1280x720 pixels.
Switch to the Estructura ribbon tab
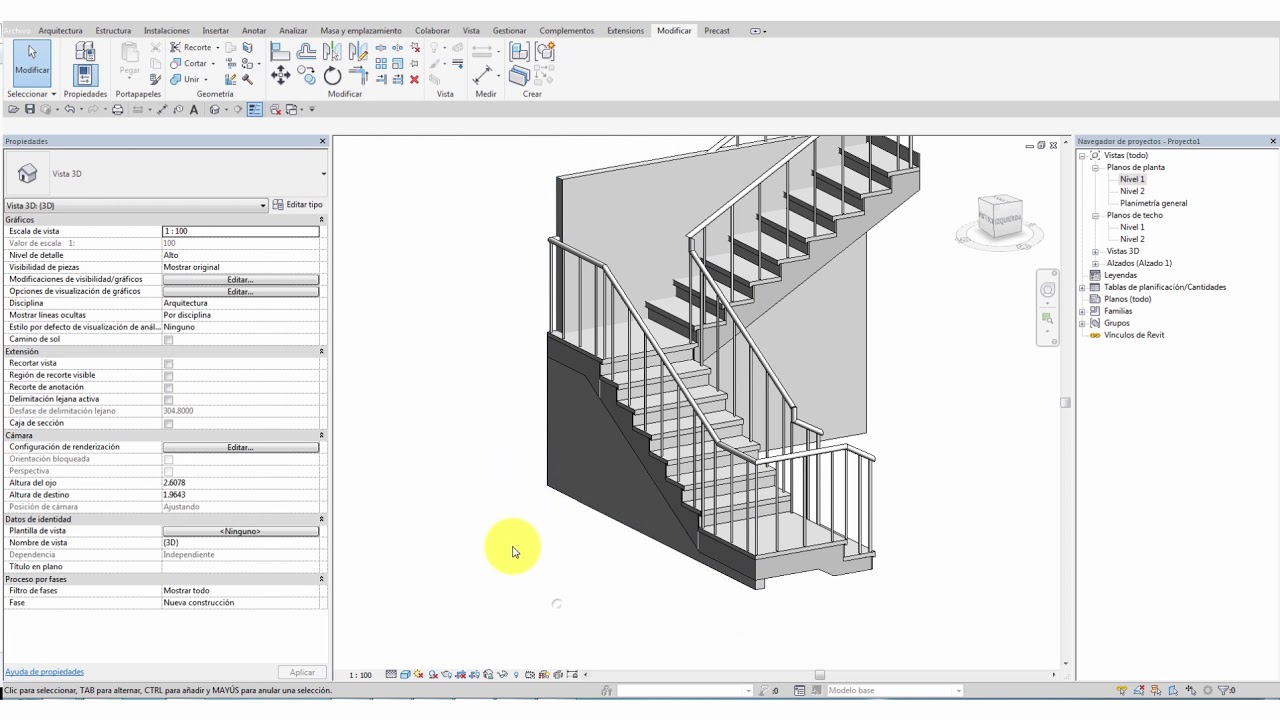(x=113, y=31)
